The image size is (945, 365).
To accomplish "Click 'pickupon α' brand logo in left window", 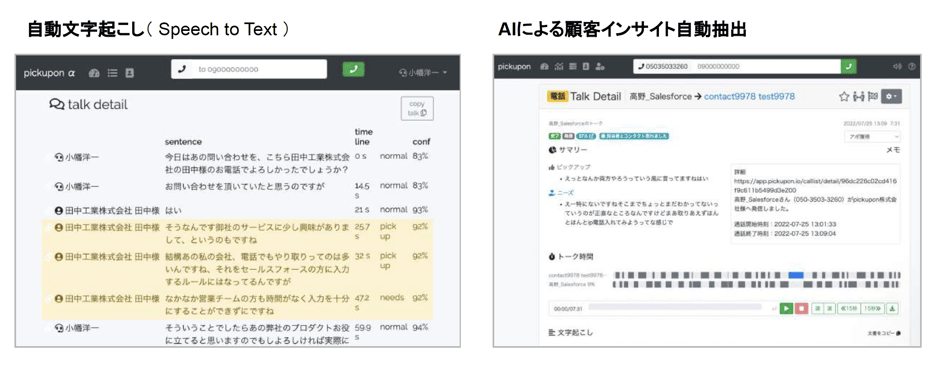I will 49,73.
